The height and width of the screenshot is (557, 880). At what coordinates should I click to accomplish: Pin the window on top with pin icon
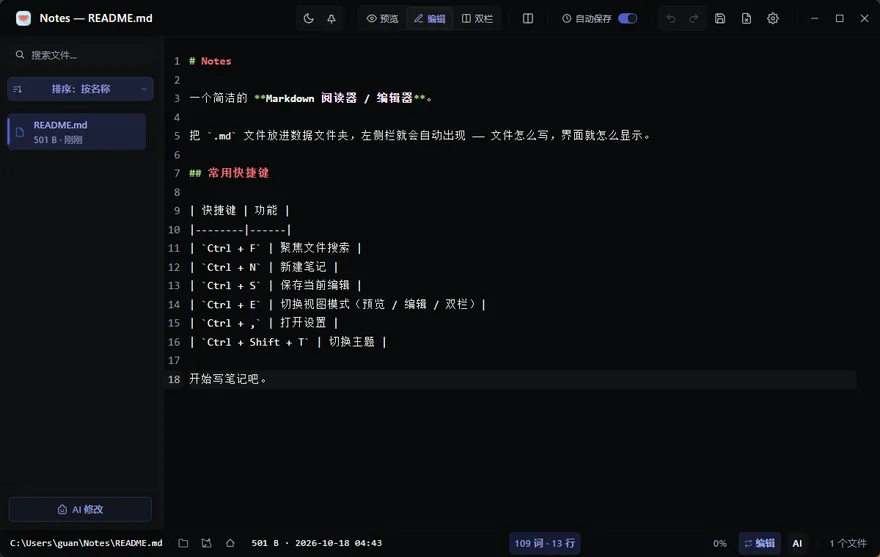[332, 19]
